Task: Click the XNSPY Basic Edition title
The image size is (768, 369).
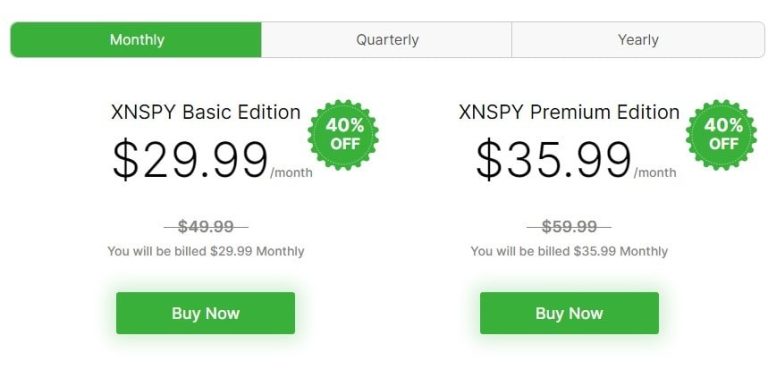Action: point(206,112)
